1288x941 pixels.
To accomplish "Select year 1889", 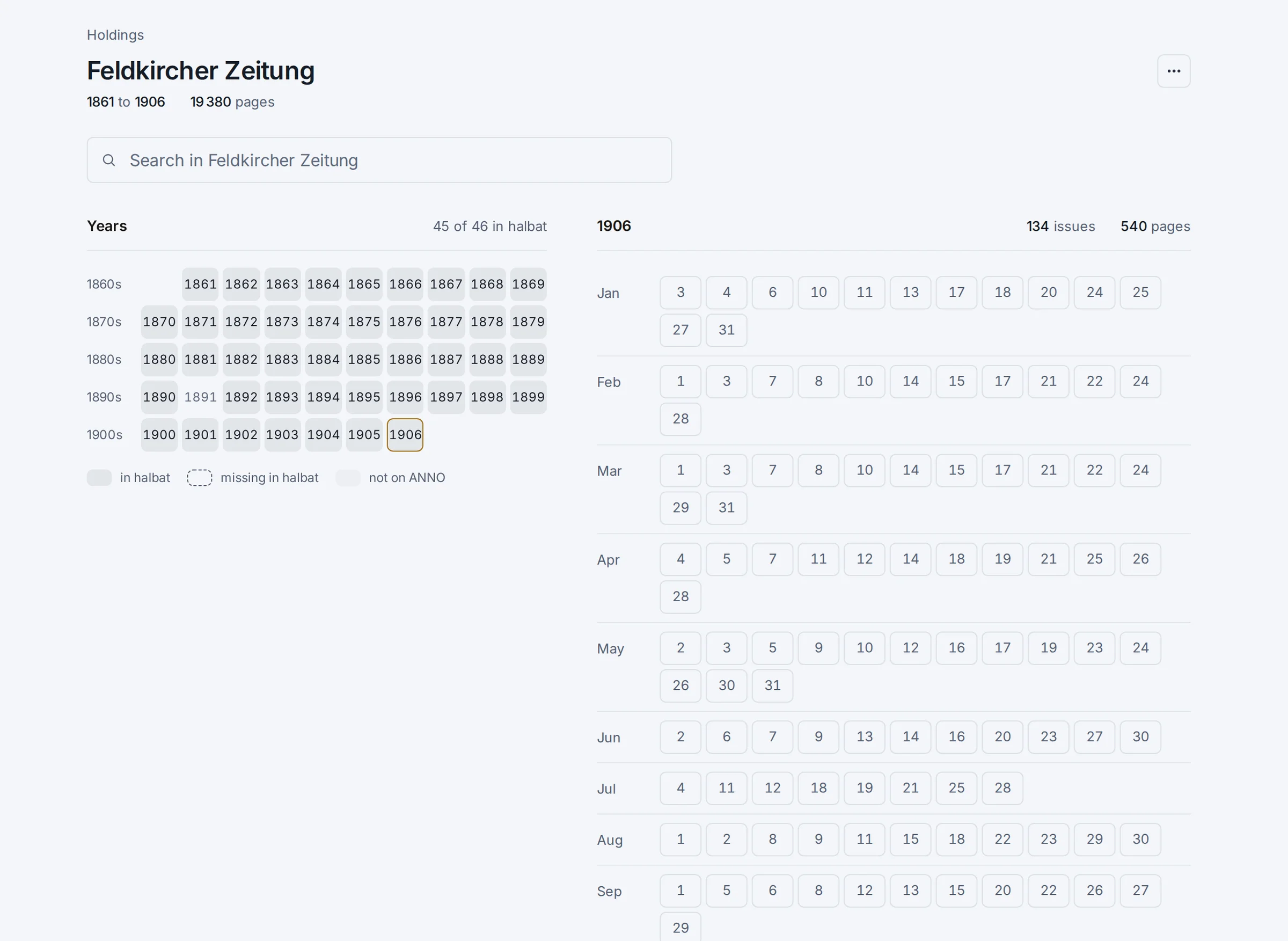I will coord(529,360).
